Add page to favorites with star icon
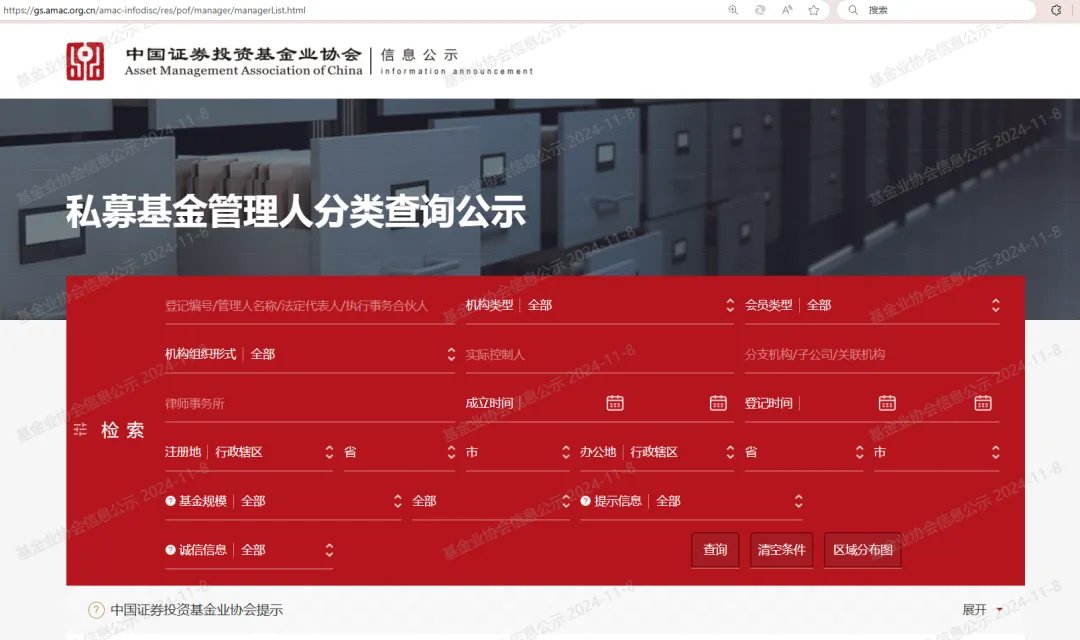 tap(813, 10)
